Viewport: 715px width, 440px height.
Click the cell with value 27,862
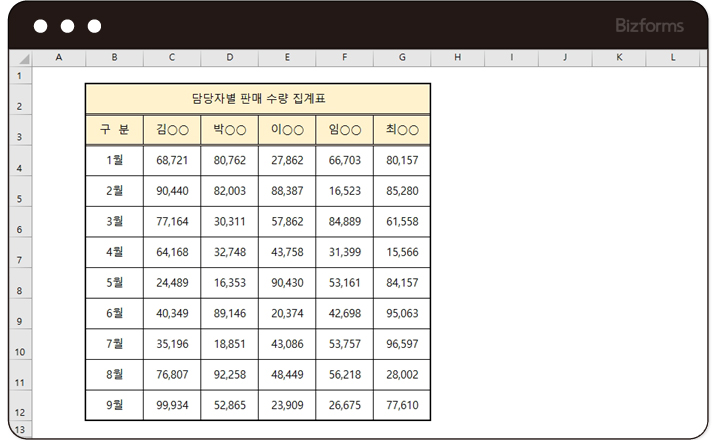[x=287, y=160]
